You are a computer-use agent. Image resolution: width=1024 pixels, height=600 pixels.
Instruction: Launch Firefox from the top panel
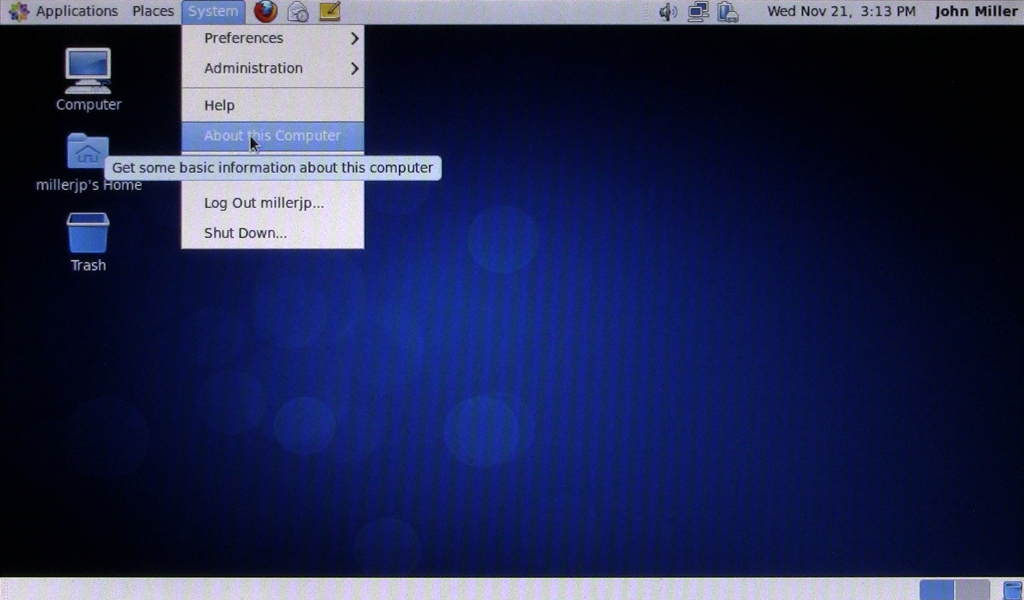click(x=265, y=11)
